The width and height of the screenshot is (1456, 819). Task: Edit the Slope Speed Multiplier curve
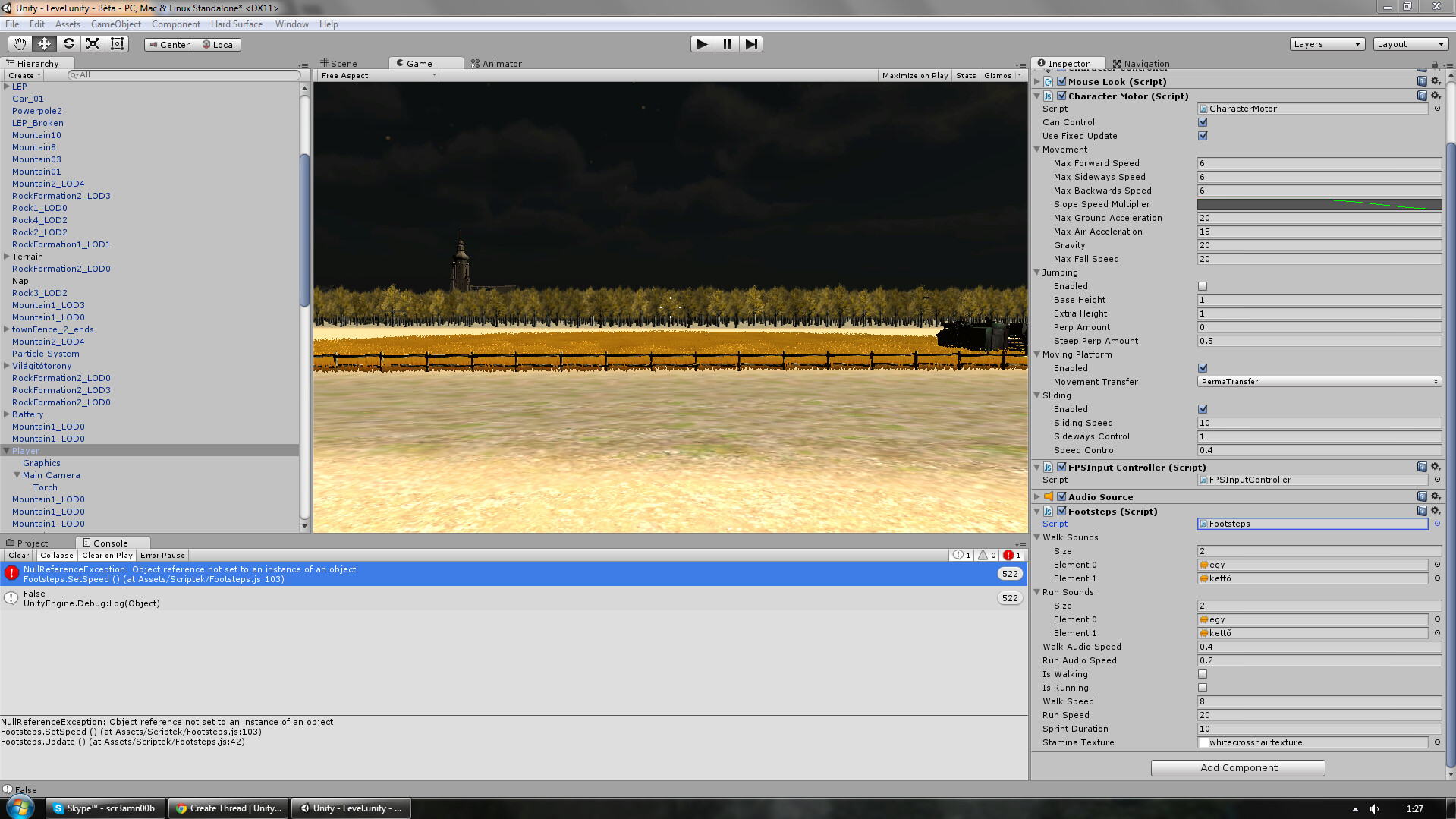[x=1319, y=204]
